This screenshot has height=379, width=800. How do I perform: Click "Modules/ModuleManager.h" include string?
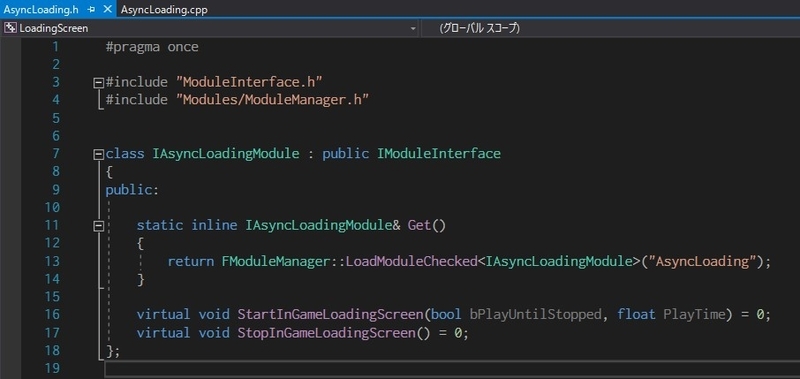pos(272,100)
